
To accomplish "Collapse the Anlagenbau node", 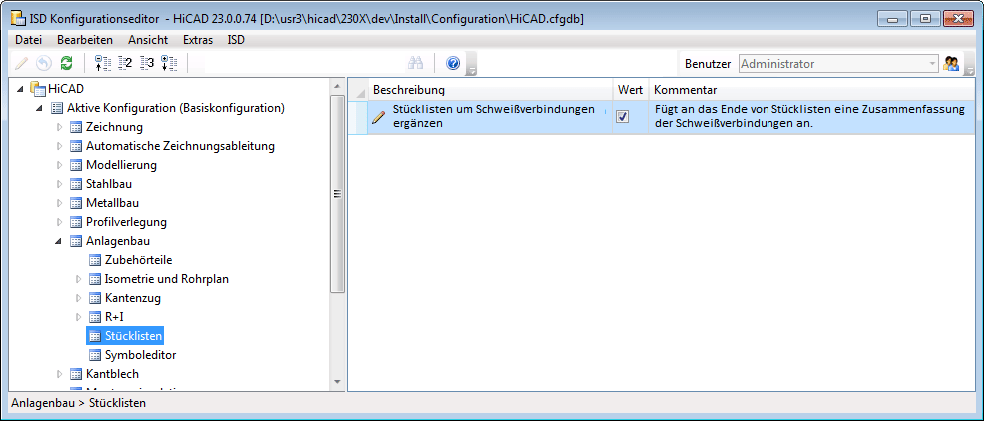I will [60, 242].
